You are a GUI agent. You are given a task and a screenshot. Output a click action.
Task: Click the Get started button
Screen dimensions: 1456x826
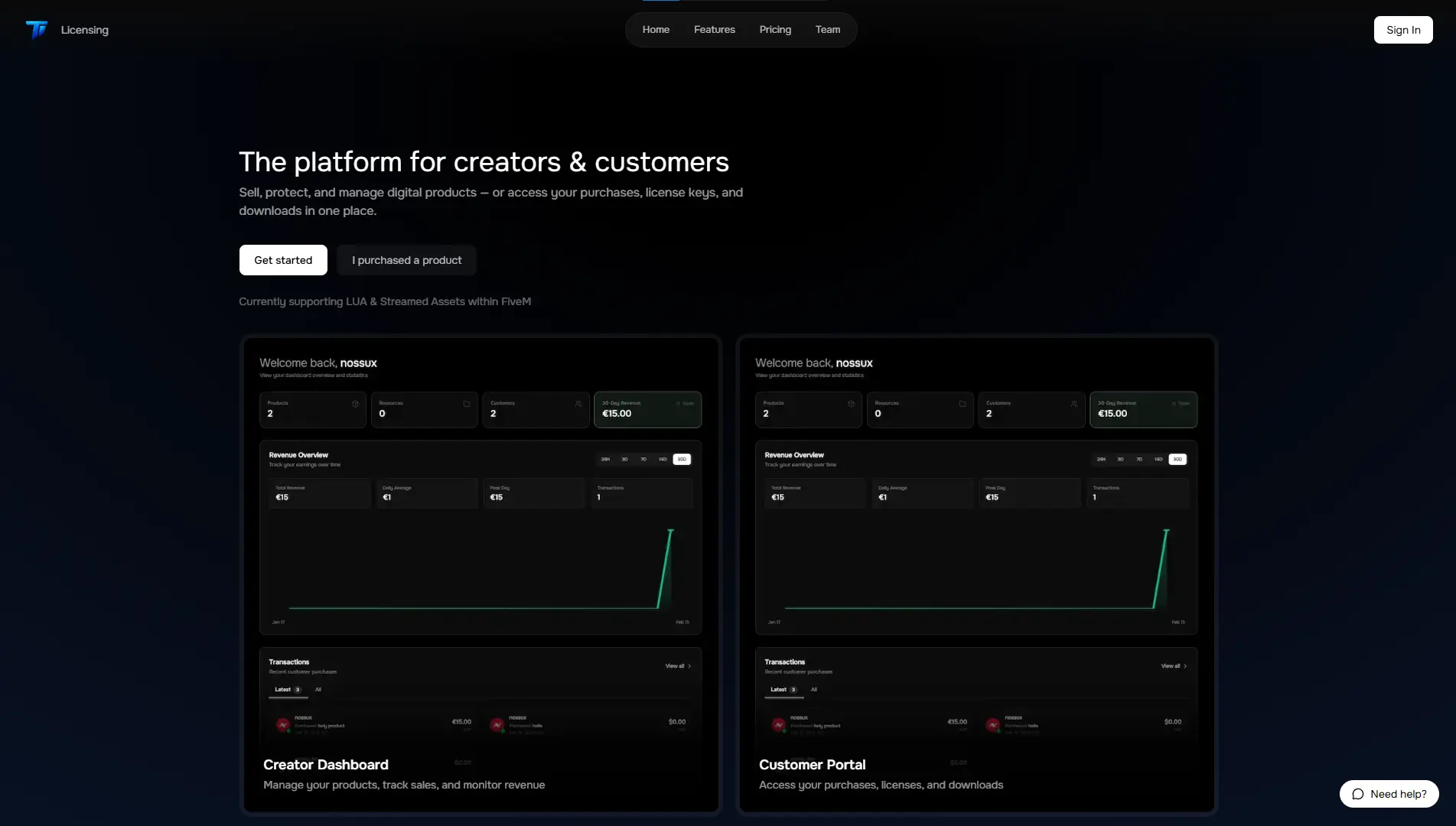(282, 260)
